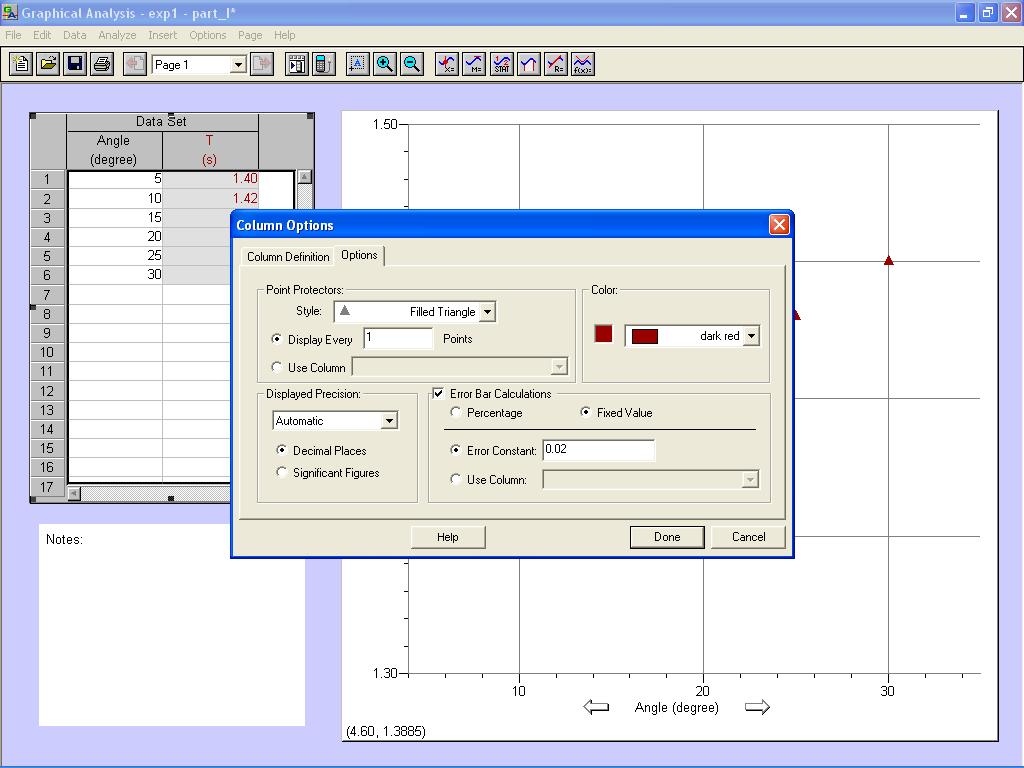This screenshot has width=1024, height=768.
Task: Click the Zoom Out magnifier icon
Action: pos(411,65)
